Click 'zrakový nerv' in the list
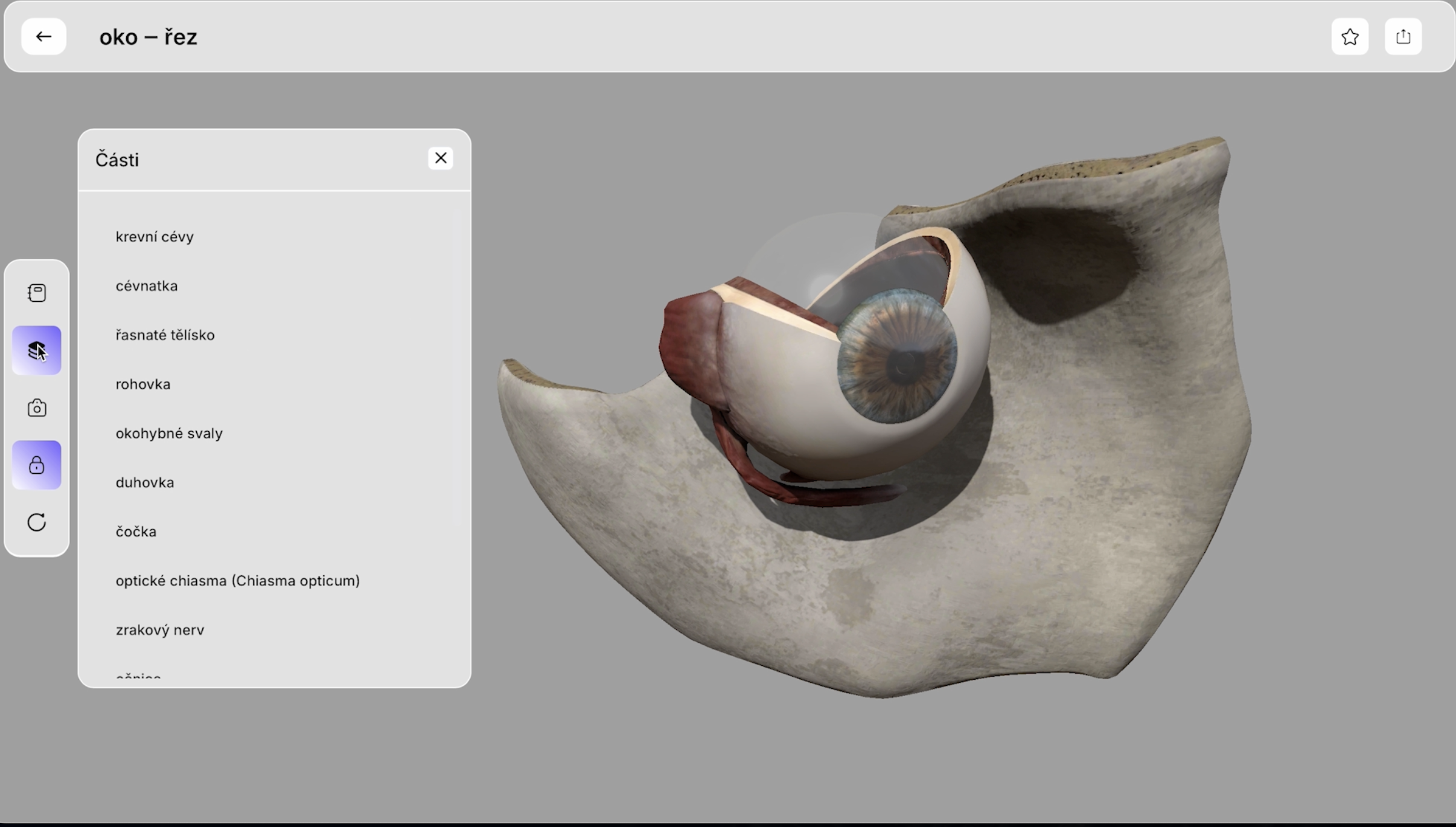This screenshot has height=827, width=1456. [160, 630]
